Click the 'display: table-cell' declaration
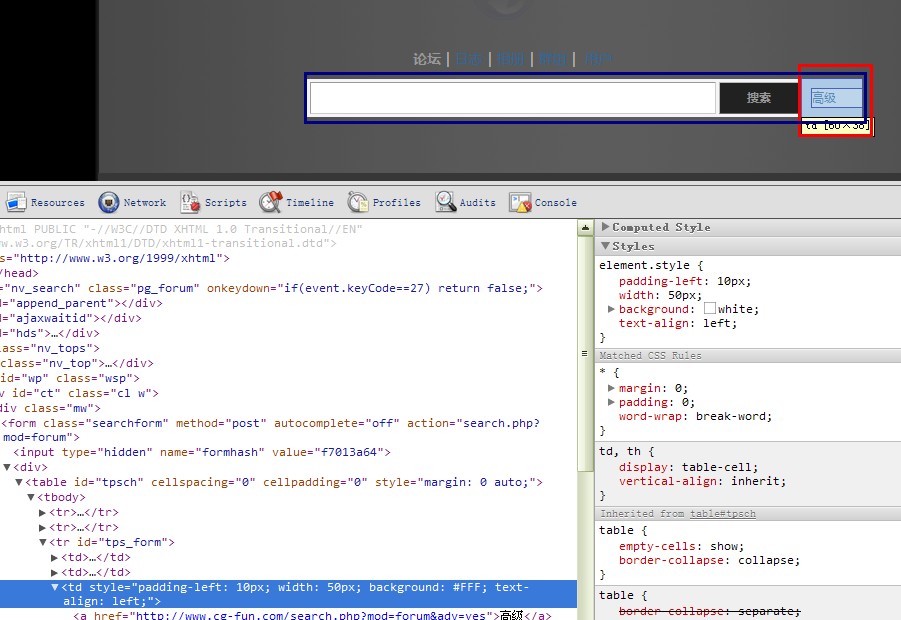 688,467
